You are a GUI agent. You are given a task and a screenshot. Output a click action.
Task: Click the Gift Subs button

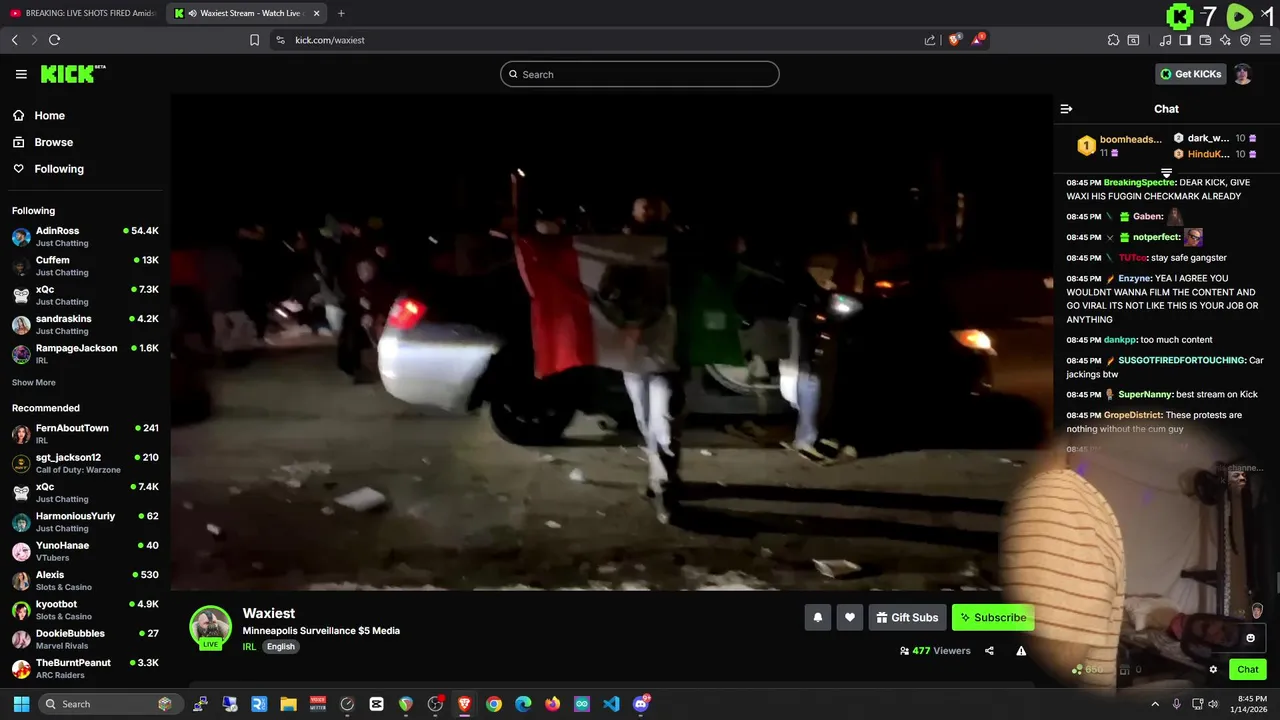click(x=907, y=618)
